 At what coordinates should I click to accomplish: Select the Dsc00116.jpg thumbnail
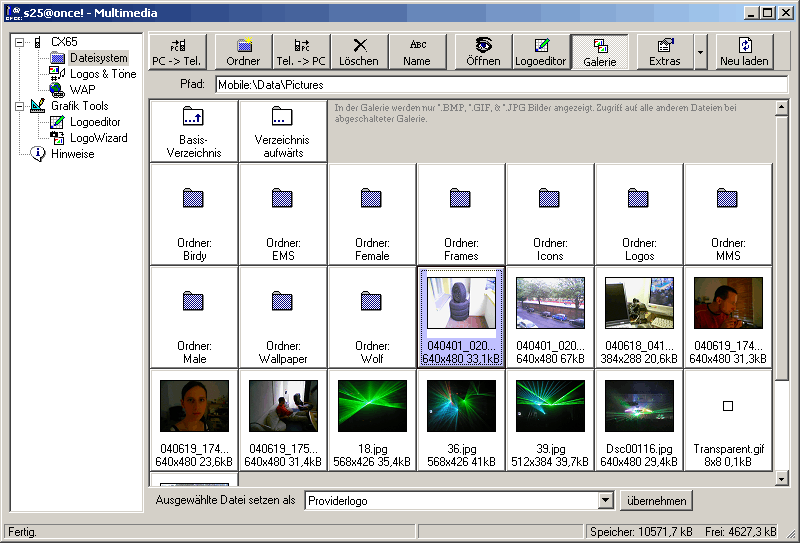639,420
